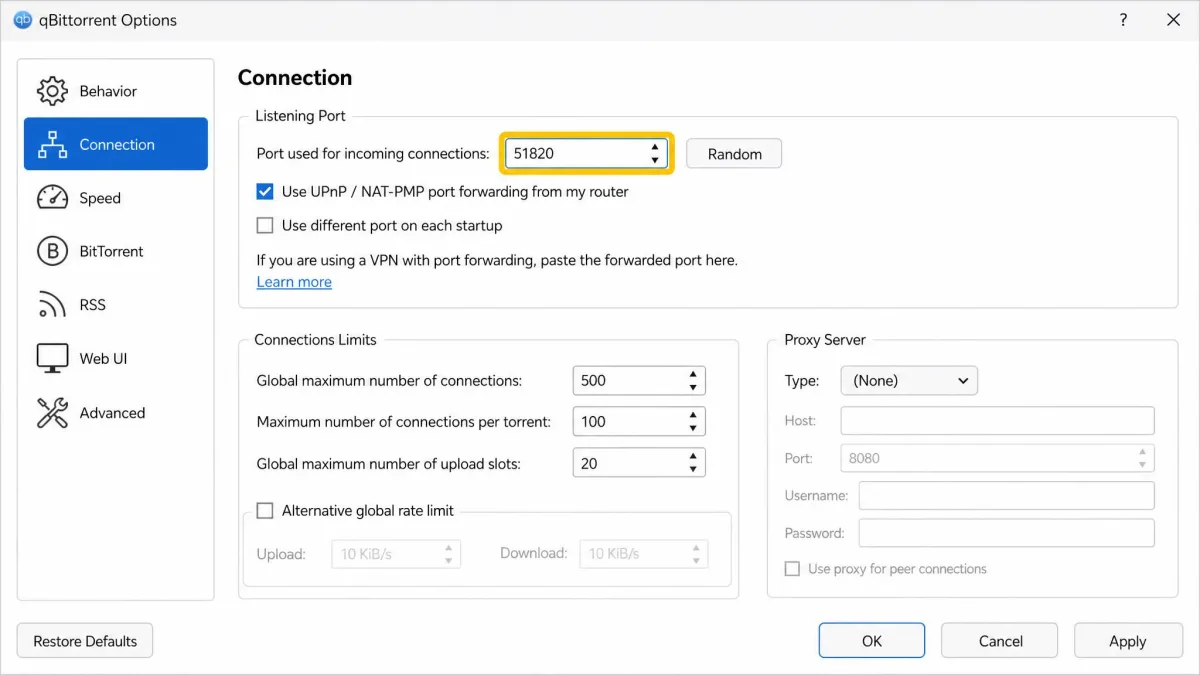This screenshot has width=1200, height=675.
Task: Click the alternative Download rate field
Action: click(x=644, y=553)
